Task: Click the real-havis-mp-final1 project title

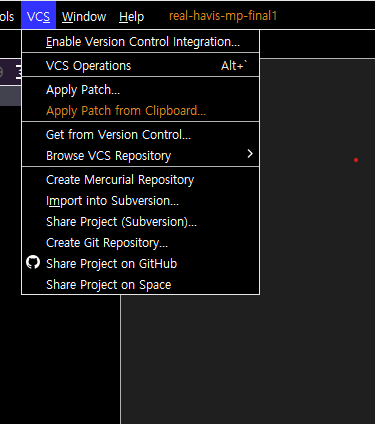Action: (223, 16)
